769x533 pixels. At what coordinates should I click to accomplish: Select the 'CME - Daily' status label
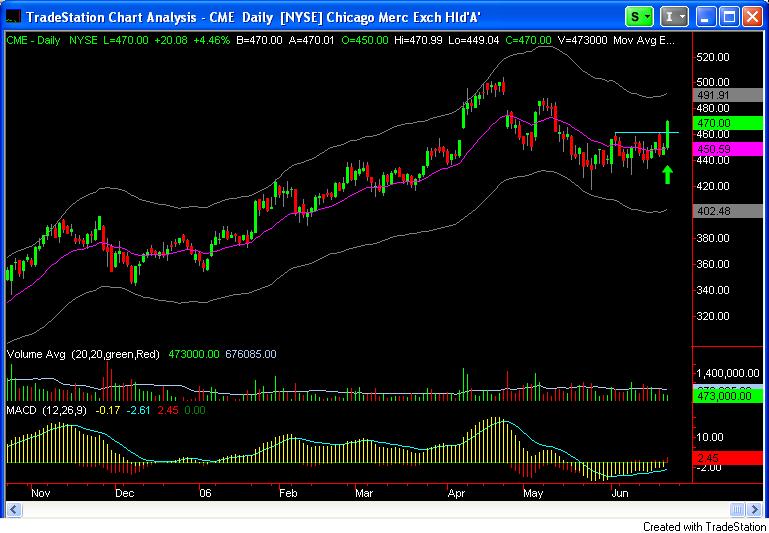(33, 41)
